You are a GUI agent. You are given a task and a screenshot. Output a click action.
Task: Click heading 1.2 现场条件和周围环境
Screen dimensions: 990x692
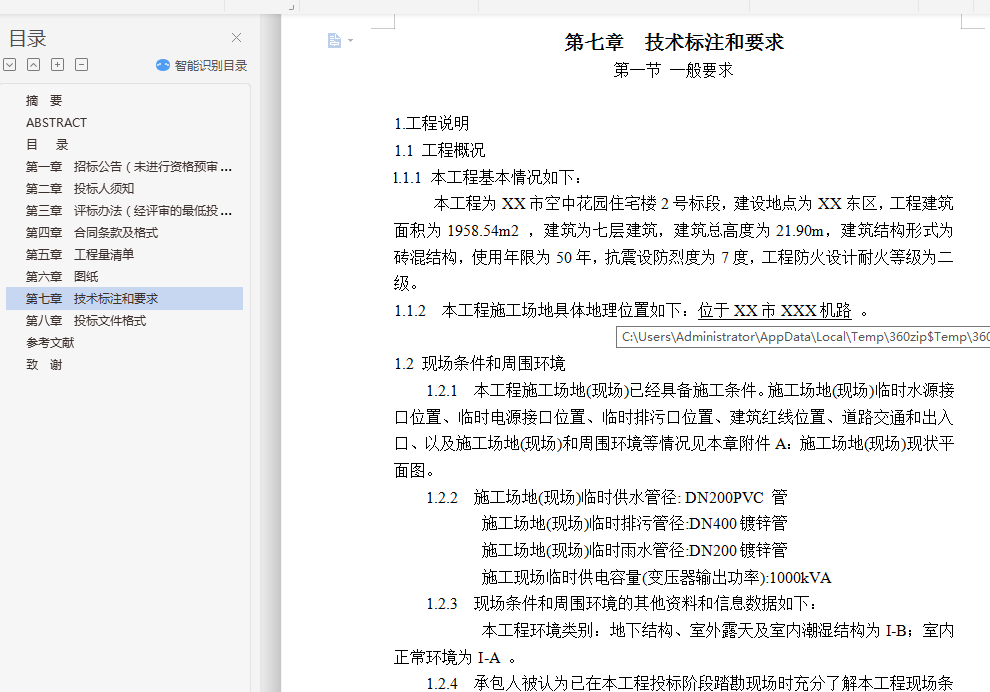coord(480,364)
